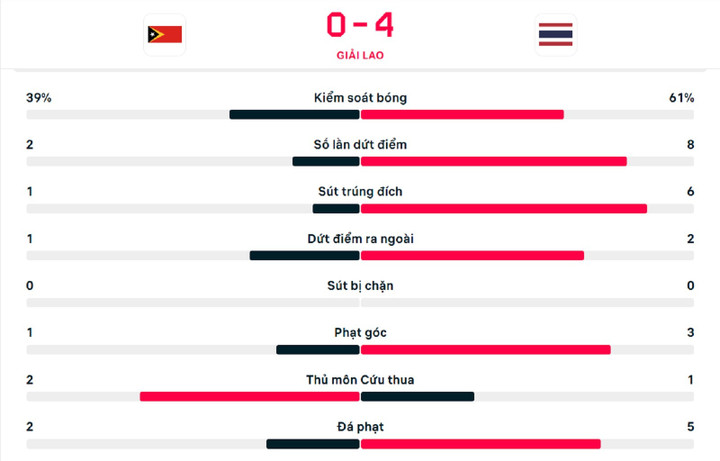Image resolution: width=720 pixels, height=461 pixels.
Task: Click the red shots bar showing 8
Action: coord(493,161)
